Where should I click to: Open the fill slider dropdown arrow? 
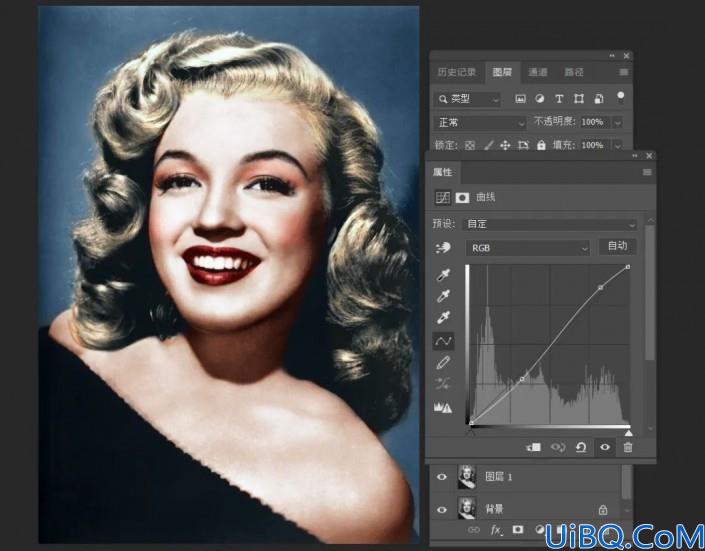pos(617,145)
